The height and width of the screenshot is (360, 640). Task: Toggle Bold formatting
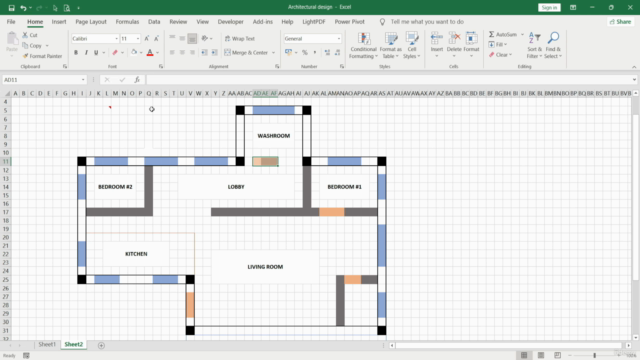point(76,52)
